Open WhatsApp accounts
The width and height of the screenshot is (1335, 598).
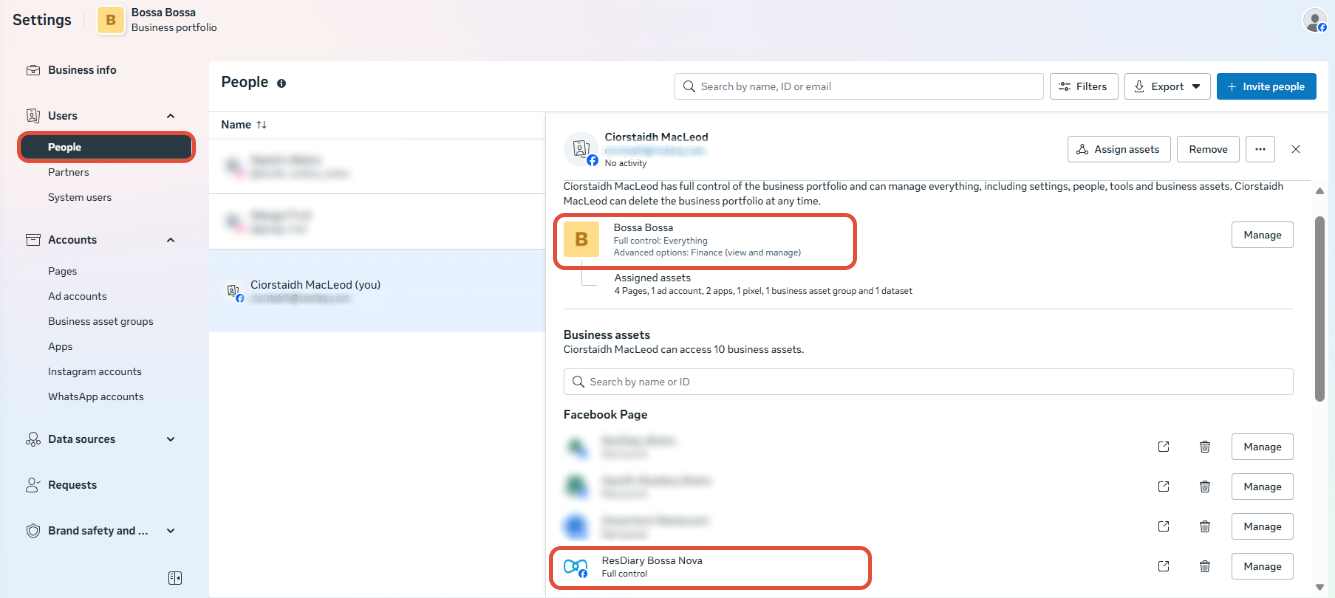[x=96, y=396]
